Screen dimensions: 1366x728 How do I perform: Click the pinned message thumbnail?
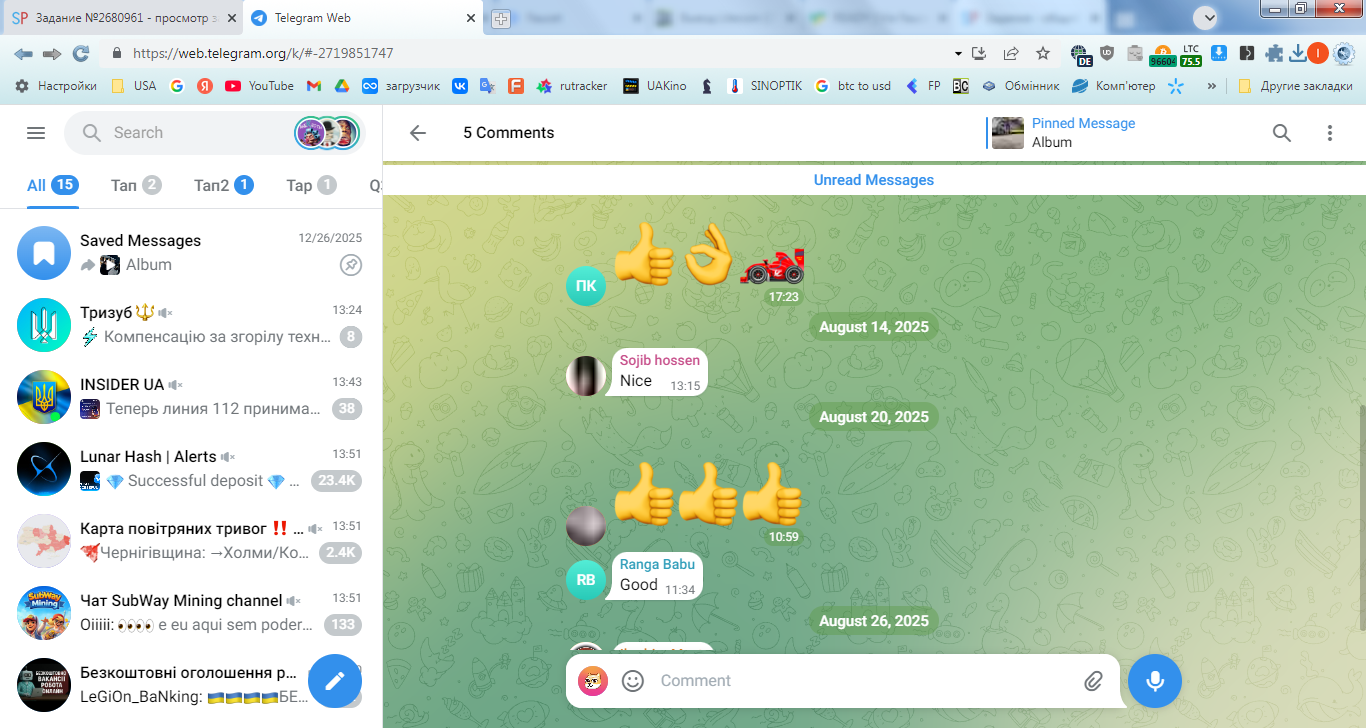click(x=1008, y=133)
